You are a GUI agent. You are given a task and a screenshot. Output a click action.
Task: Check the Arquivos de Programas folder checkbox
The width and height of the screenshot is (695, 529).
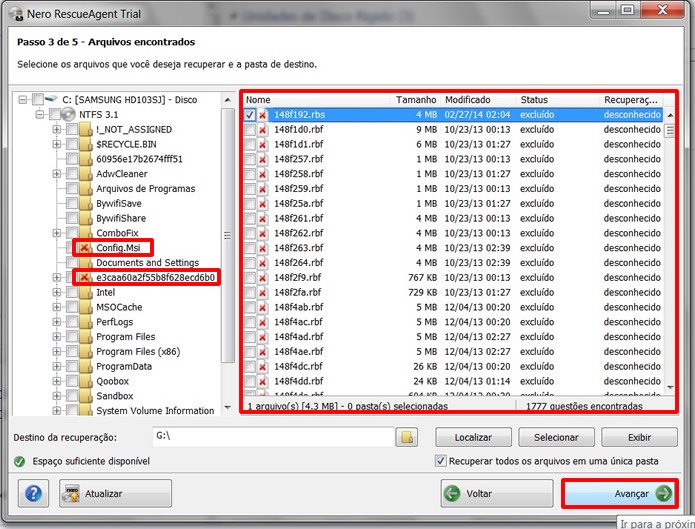click(72, 188)
